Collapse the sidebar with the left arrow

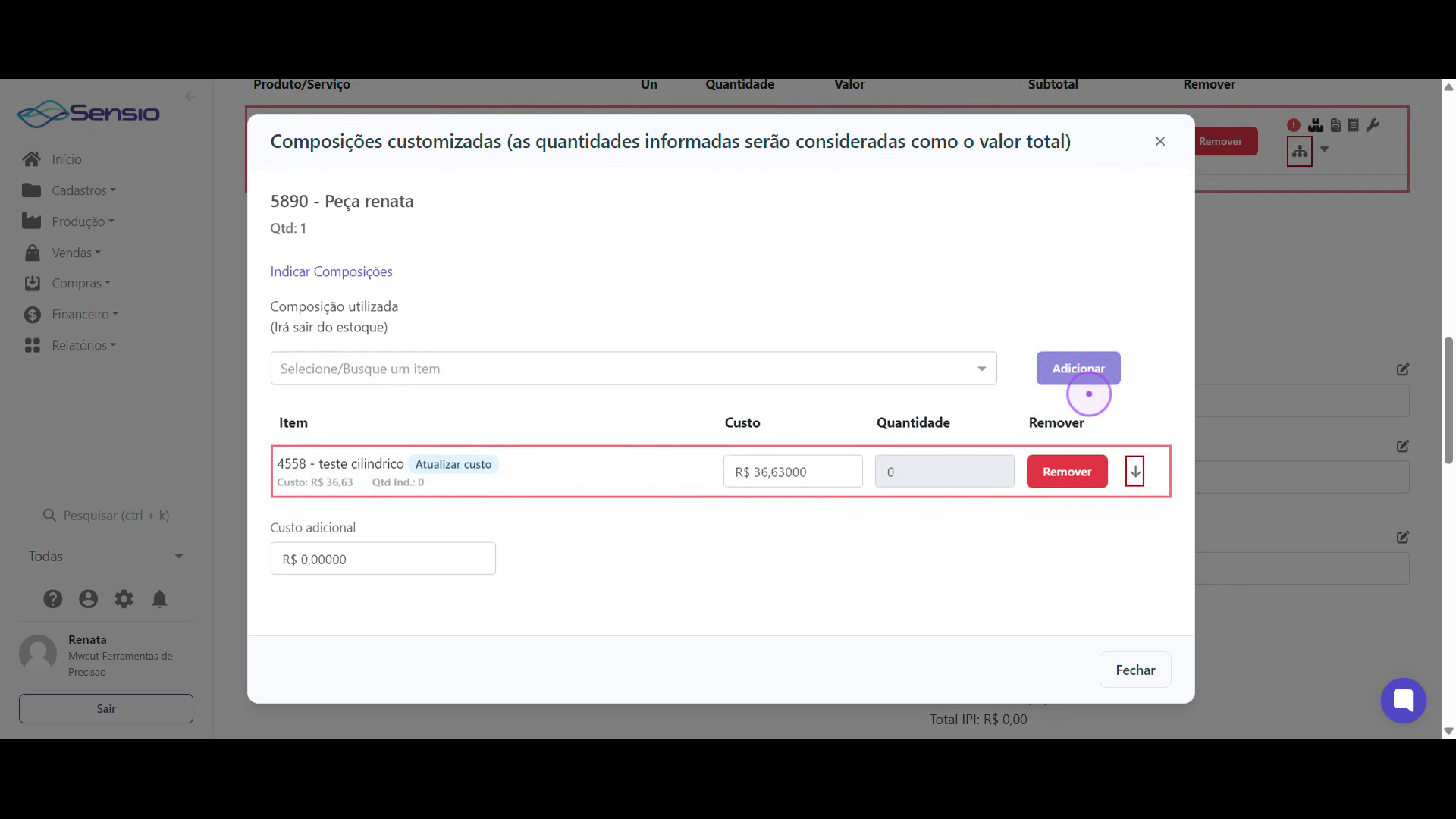pos(190,96)
